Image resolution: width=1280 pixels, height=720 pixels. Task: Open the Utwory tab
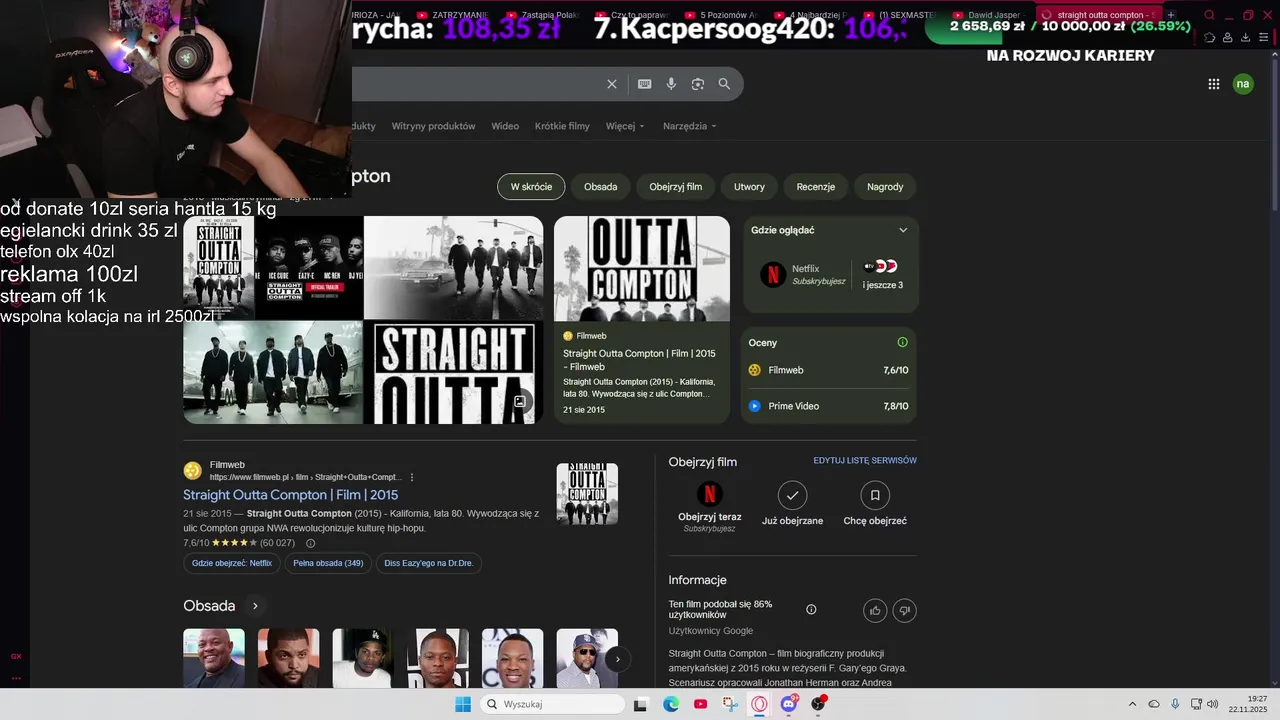(x=749, y=186)
